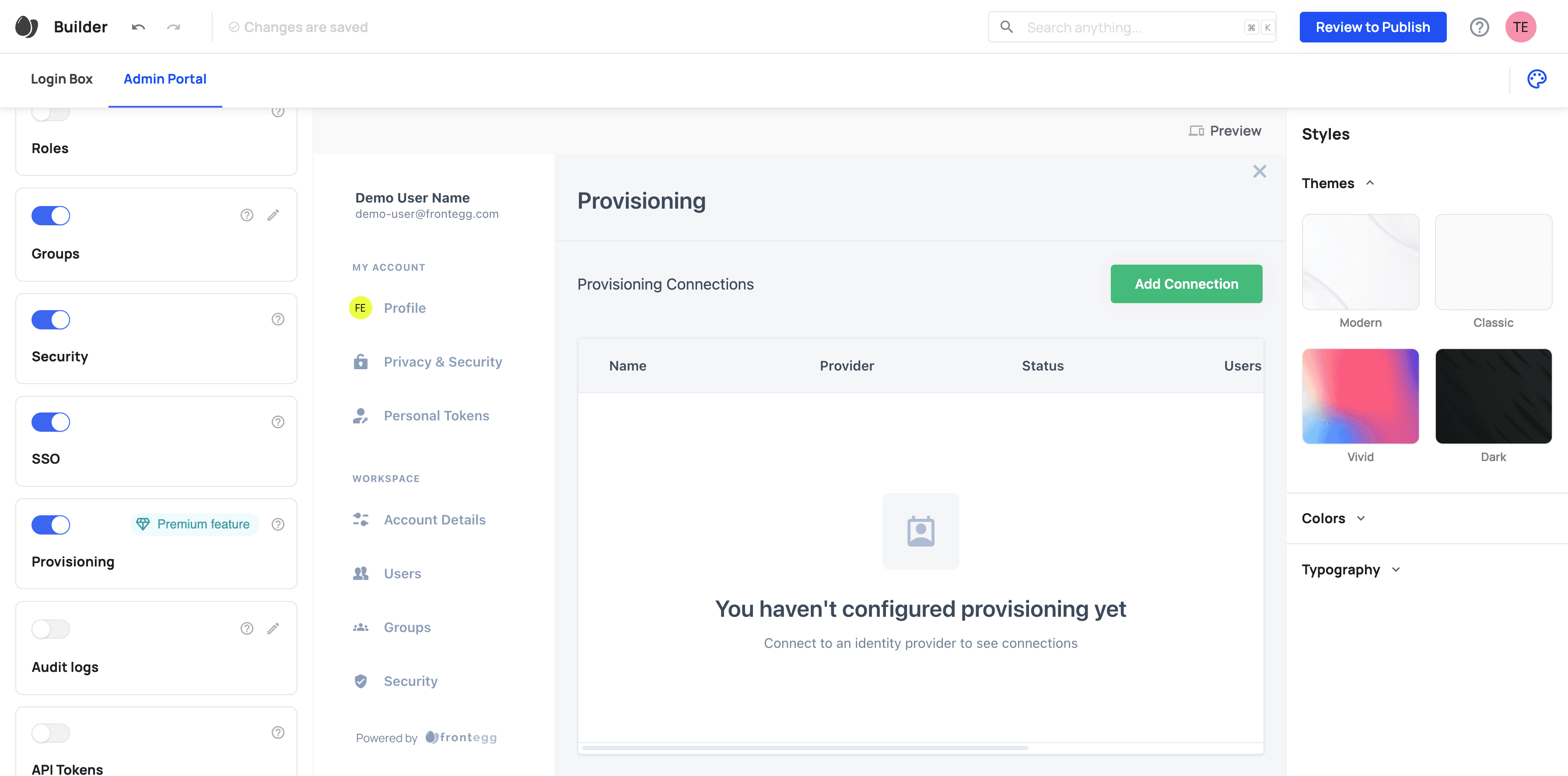Show help for the Groups card

246,215
